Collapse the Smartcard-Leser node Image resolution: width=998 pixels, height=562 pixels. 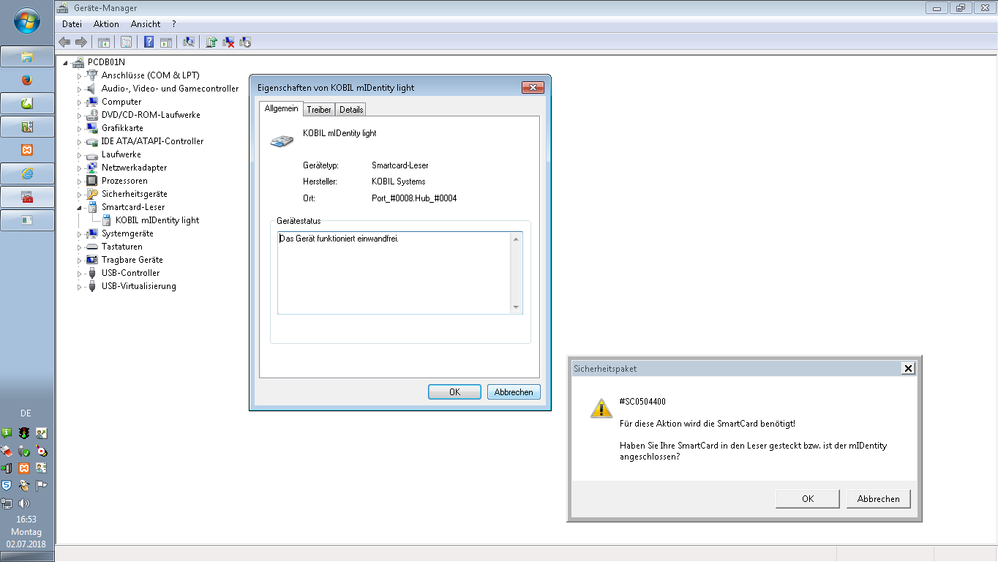coord(79,207)
